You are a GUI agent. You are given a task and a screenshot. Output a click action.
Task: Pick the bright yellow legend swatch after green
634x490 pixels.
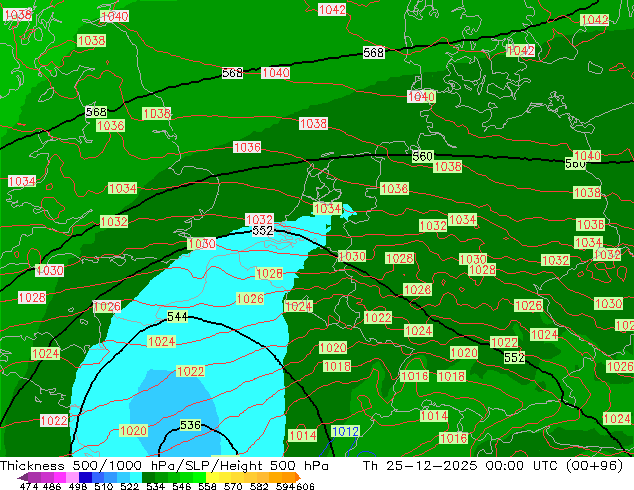tap(212, 477)
